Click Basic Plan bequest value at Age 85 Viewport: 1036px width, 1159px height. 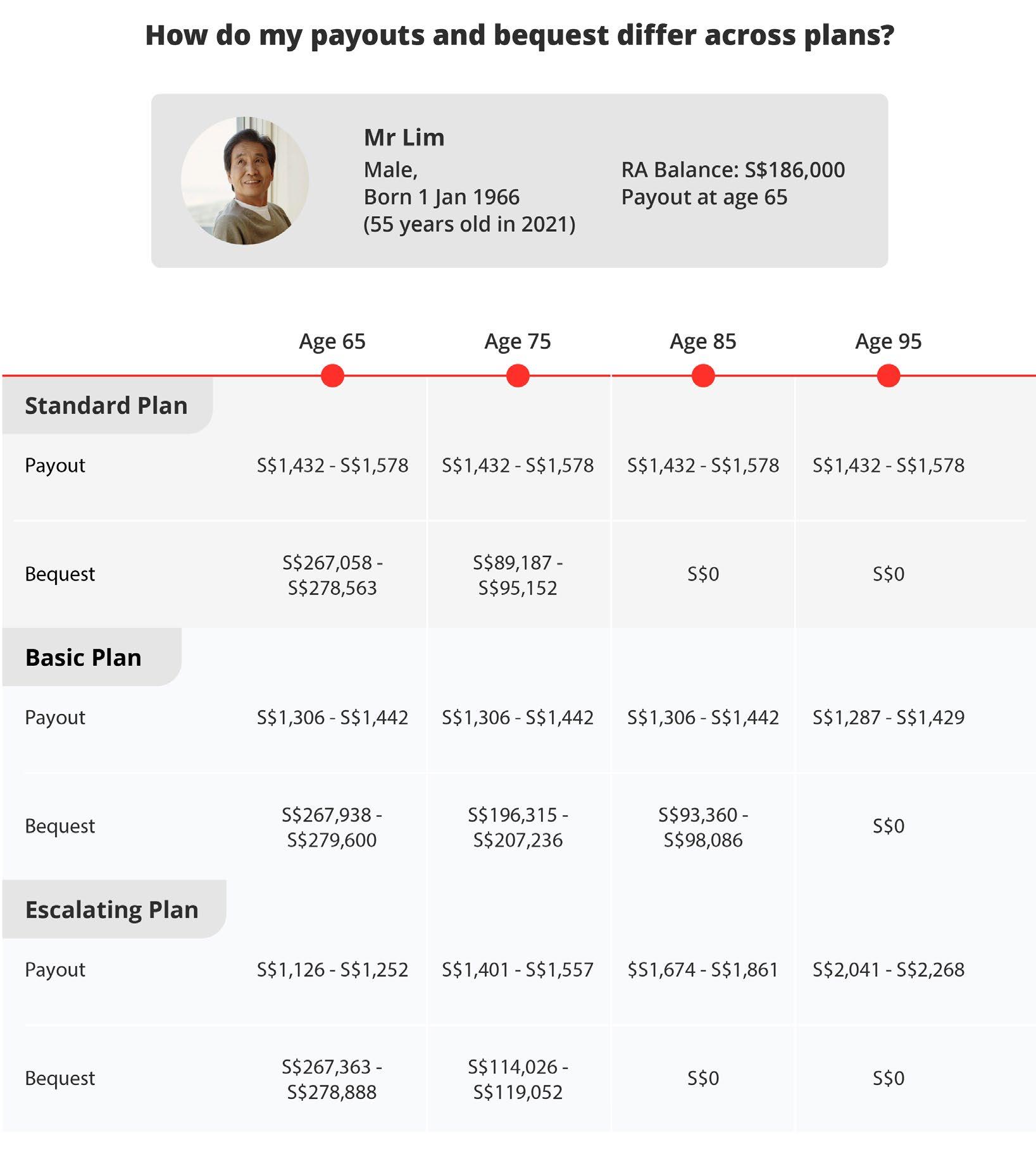click(703, 827)
